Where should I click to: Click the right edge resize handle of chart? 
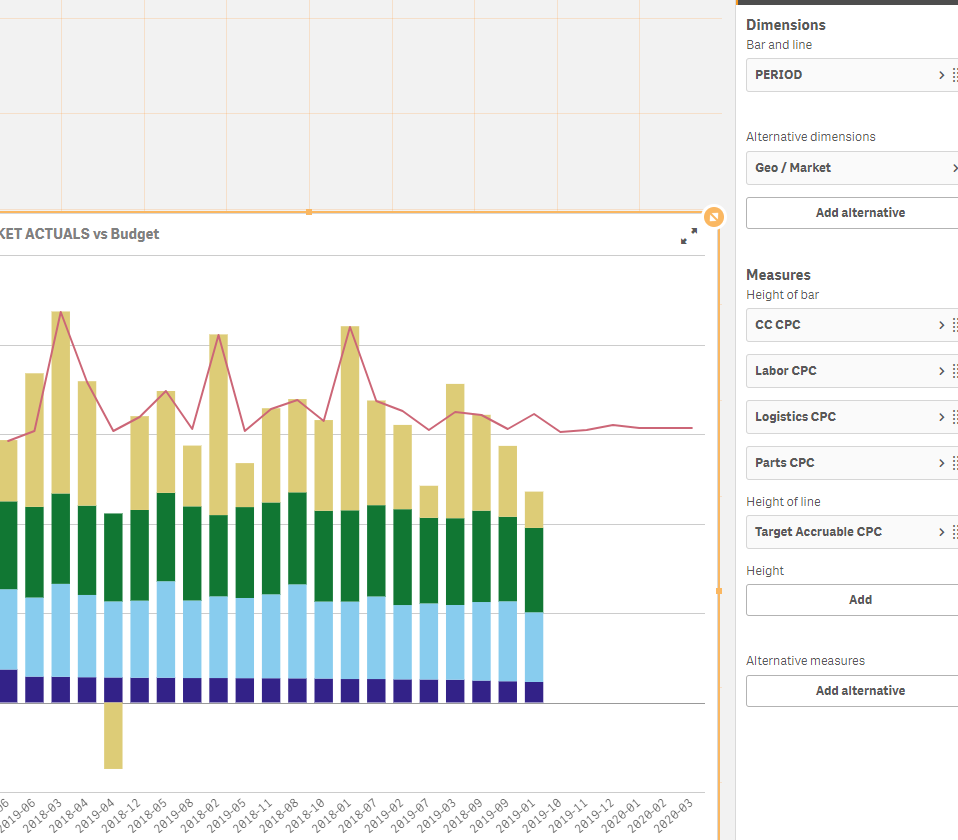[718, 591]
